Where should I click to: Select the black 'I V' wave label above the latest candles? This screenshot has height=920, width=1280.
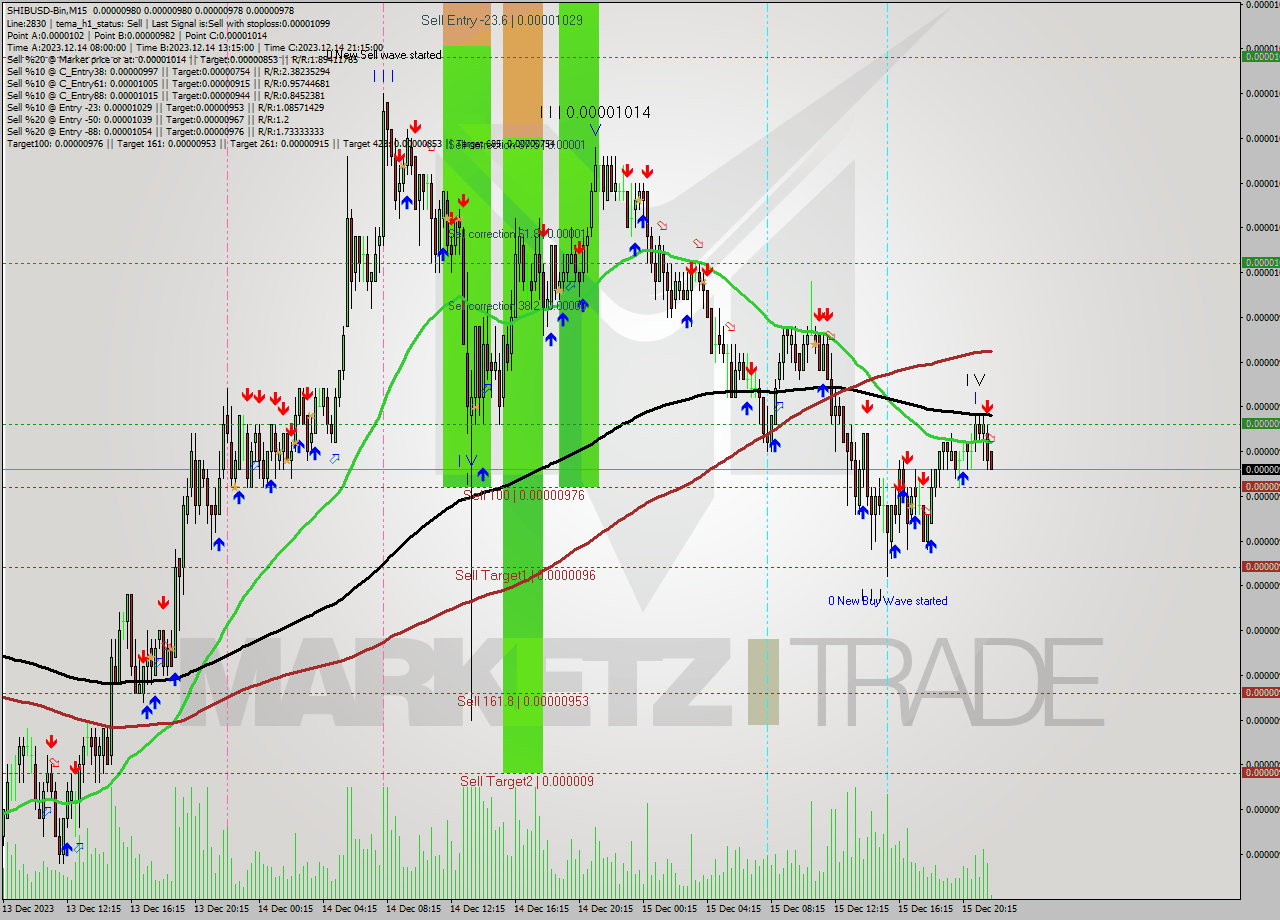[975, 380]
